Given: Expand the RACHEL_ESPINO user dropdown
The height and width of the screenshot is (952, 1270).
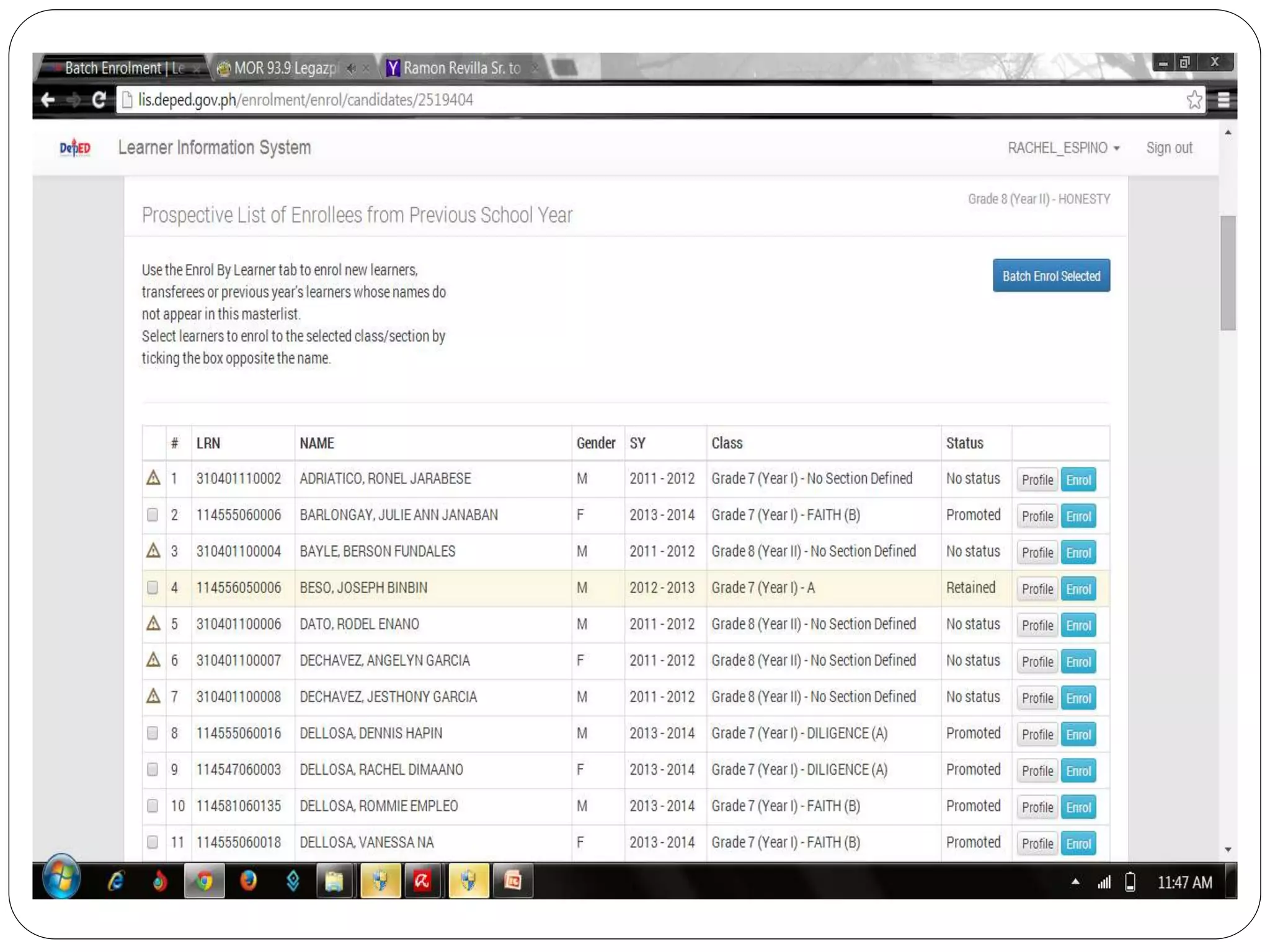Looking at the screenshot, I should [1063, 148].
